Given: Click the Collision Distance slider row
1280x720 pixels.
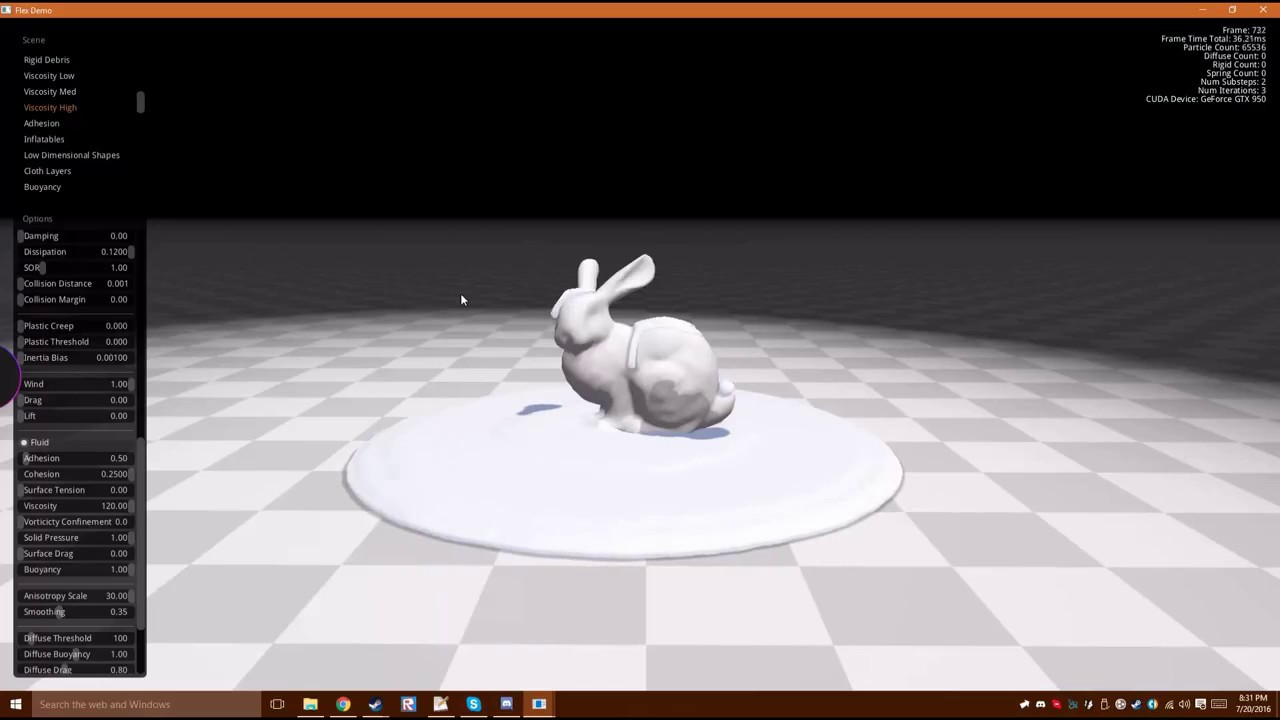Looking at the screenshot, I should coord(76,284).
